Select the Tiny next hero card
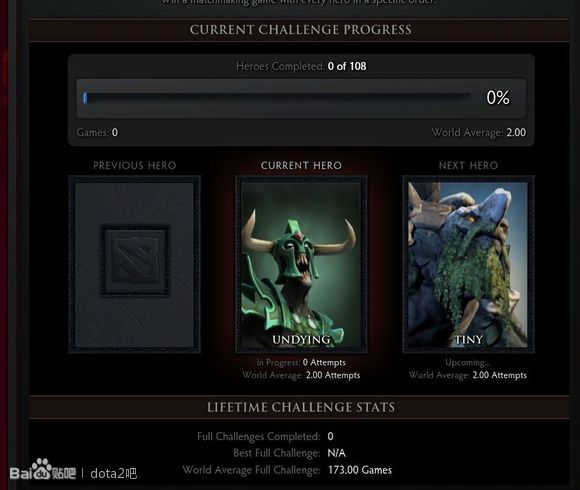580x490 pixels. click(468, 264)
